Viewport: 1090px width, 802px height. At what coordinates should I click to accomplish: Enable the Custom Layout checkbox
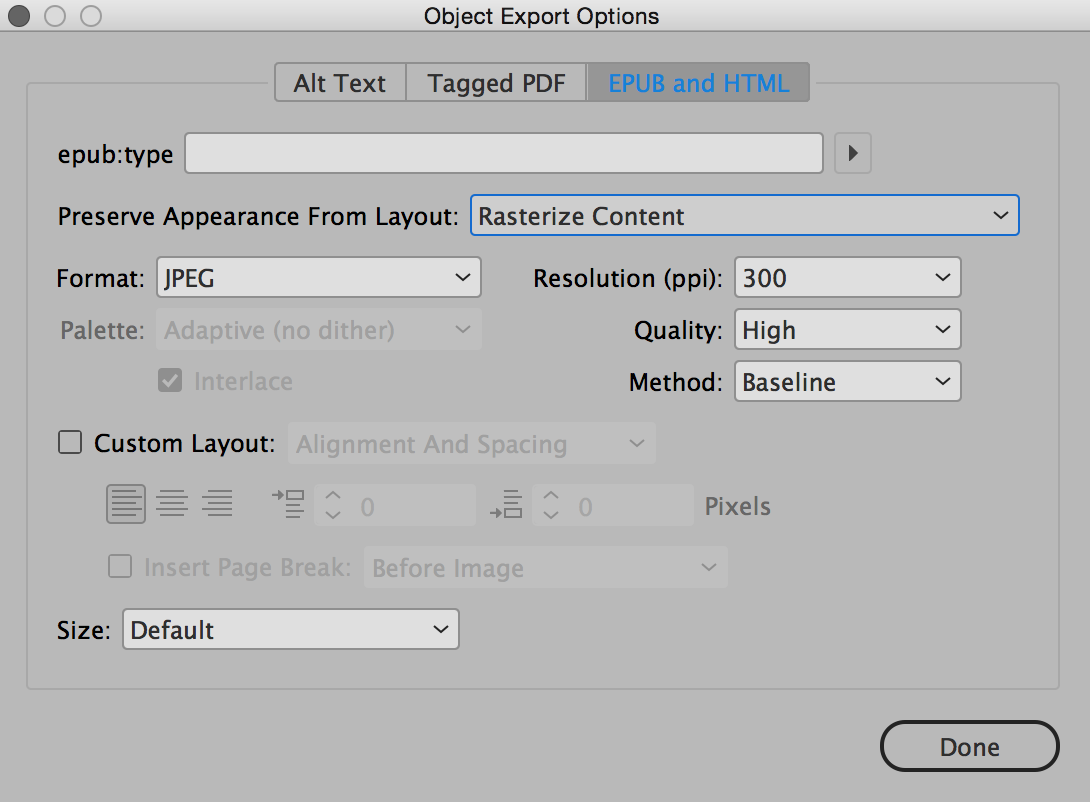[x=70, y=443]
